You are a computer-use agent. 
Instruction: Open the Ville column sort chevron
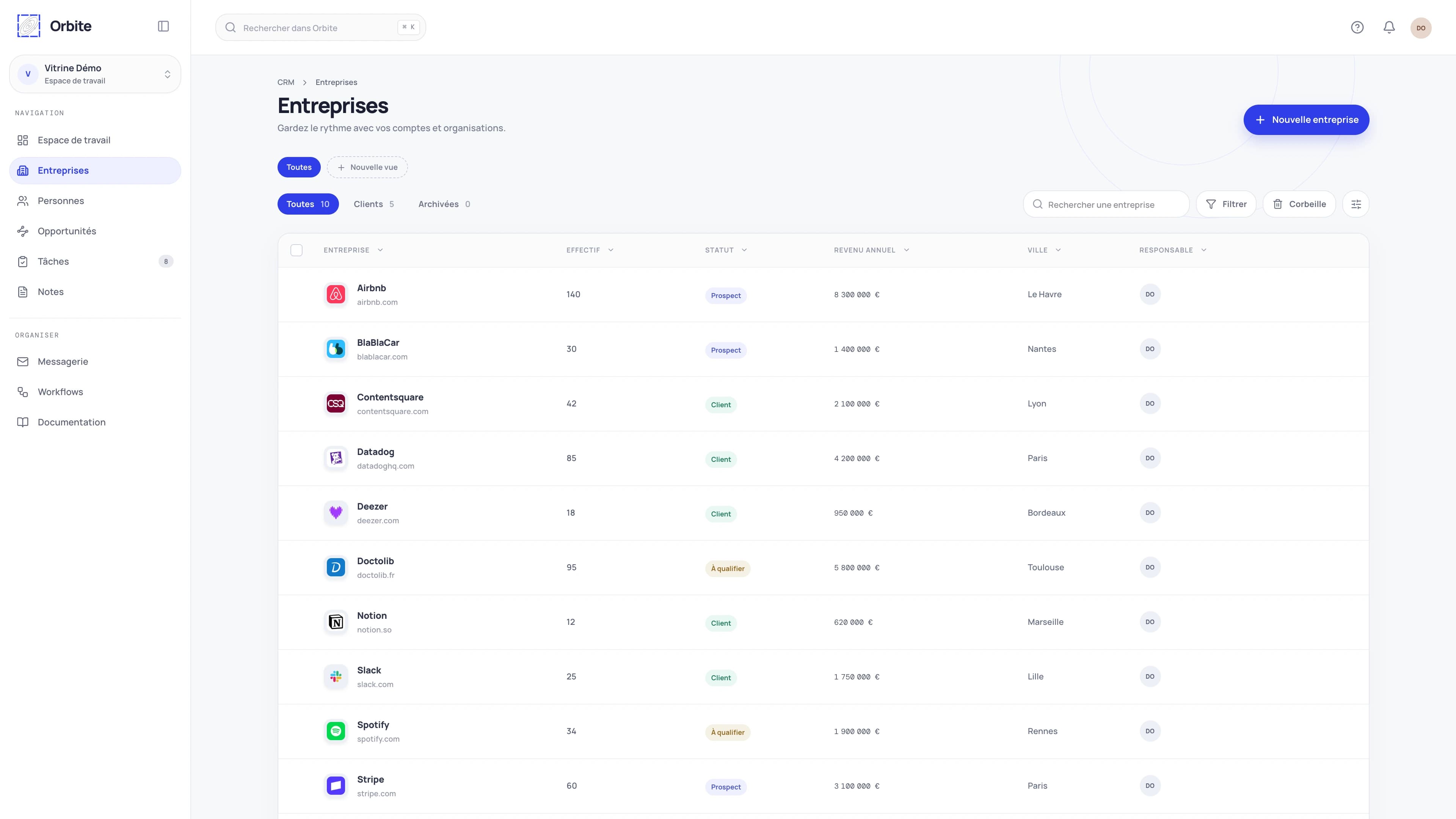[x=1058, y=250]
